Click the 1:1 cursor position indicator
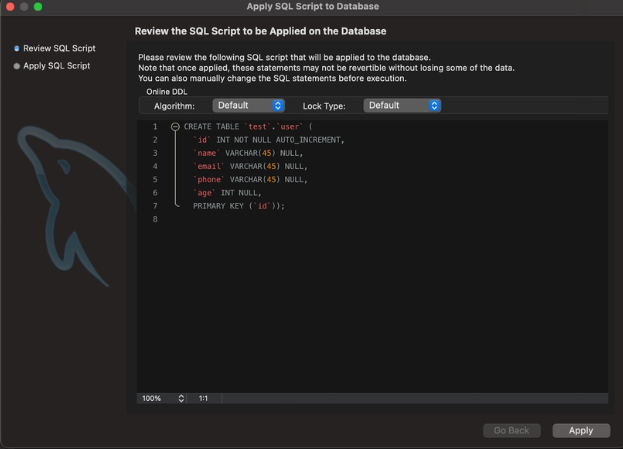623x449 pixels. [x=203, y=398]
